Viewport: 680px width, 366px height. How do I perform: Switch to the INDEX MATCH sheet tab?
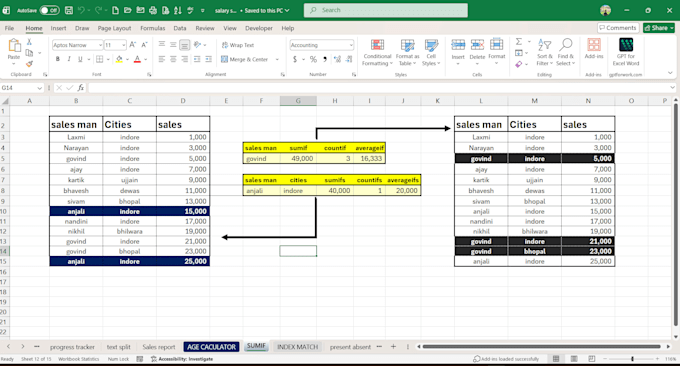click(298, 347)
